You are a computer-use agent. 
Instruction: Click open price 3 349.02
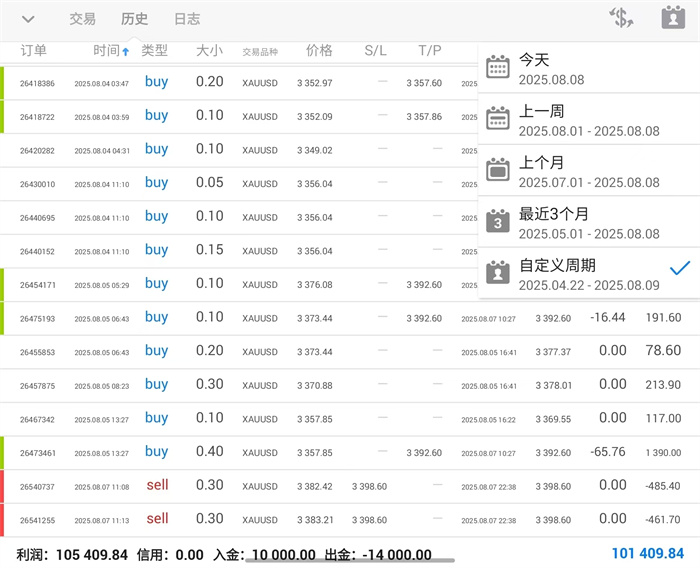click(315, 150)
